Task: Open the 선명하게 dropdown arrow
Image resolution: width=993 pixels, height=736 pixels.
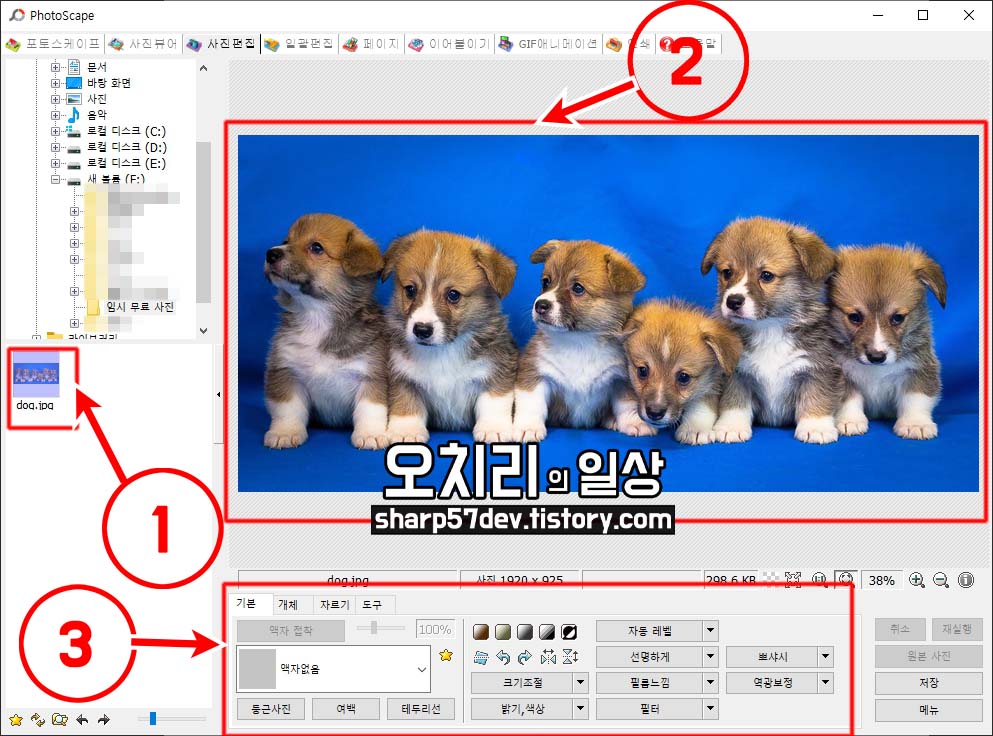Action: [711, 656]
